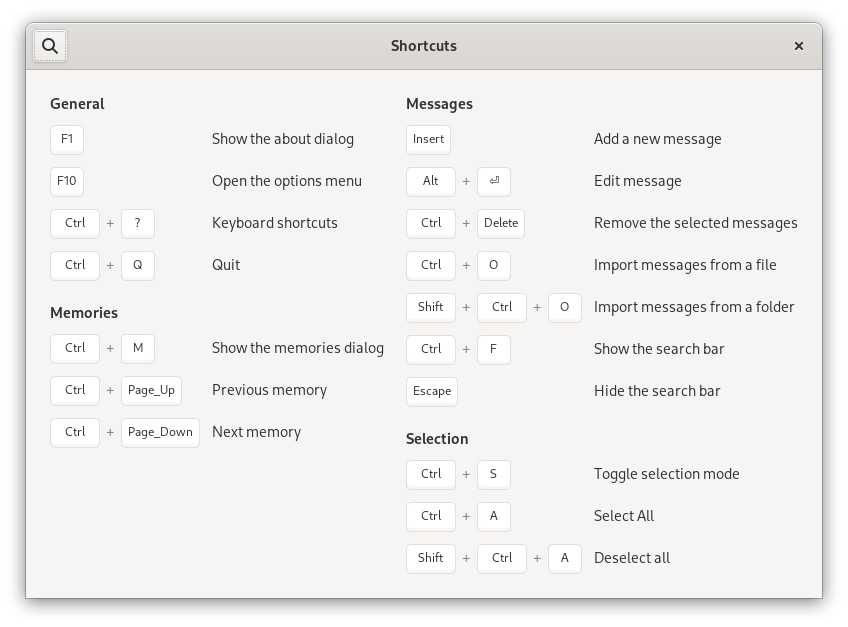Click the Escape keycap
This screenshot has width=848, height=627.
[x=432, y=391]
